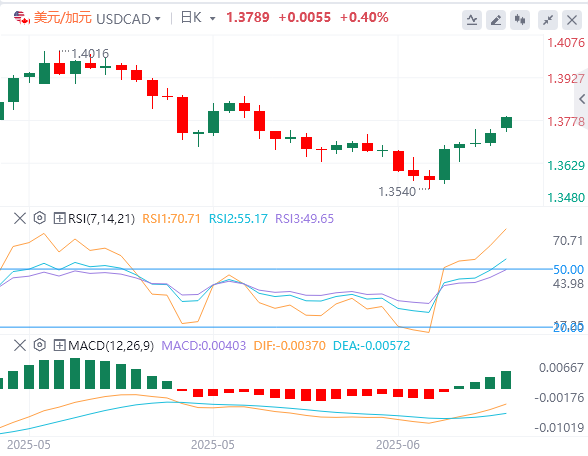The width and height of the screenshot is (588, 456).
Task: Toggle the RSI plus expand box
Action: click(59, 218)
